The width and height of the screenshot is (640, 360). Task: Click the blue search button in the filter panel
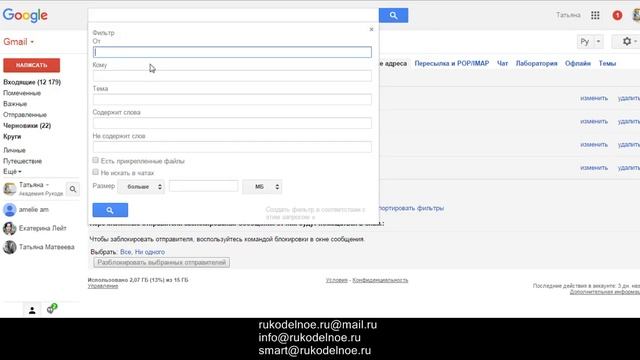coord(110,210)
